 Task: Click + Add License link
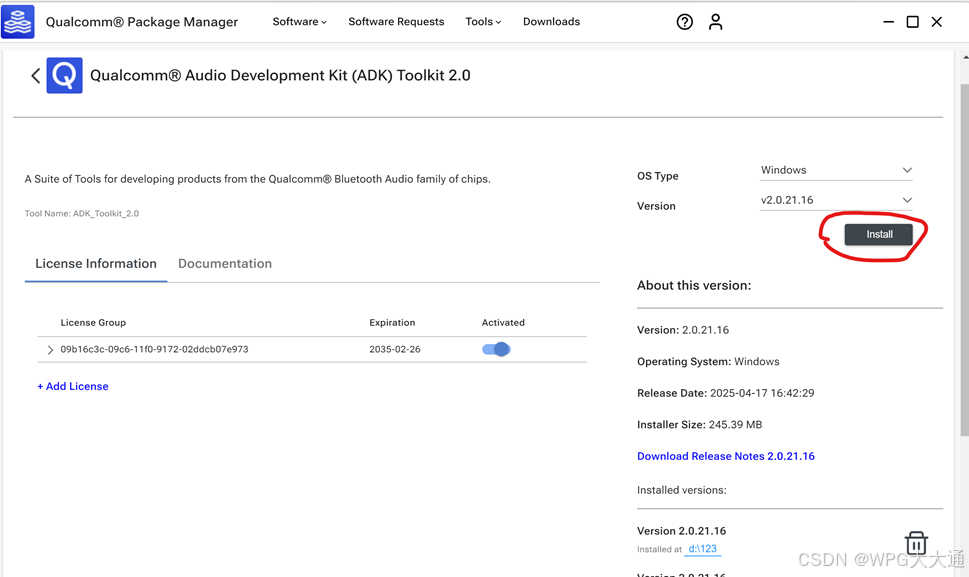[x=73, y=386]
